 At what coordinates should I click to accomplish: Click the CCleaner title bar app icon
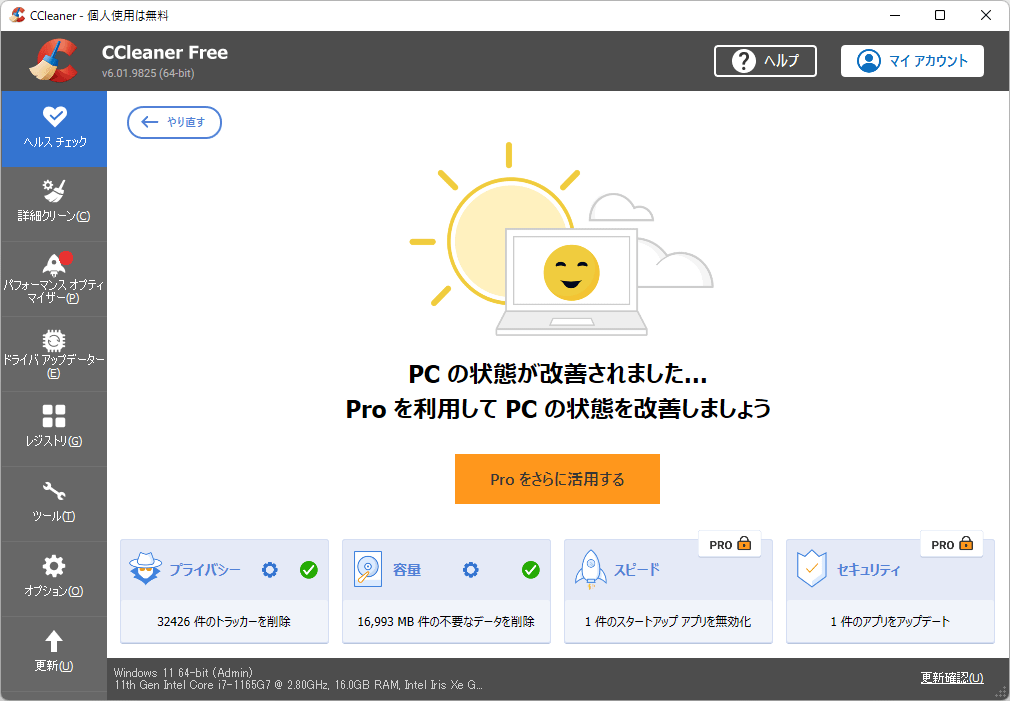click(x=17, y=15)
